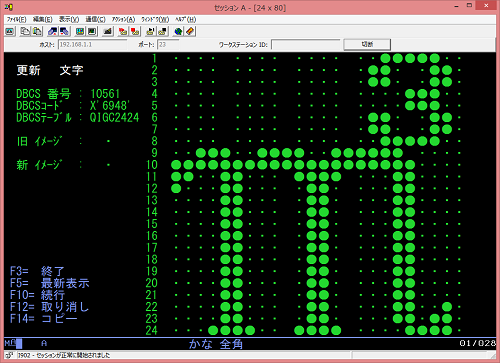The height and width of the screenshot is (363, 500).
Task: Click the Print Screen toolbar icon
Action: click(x=10, y=32)
